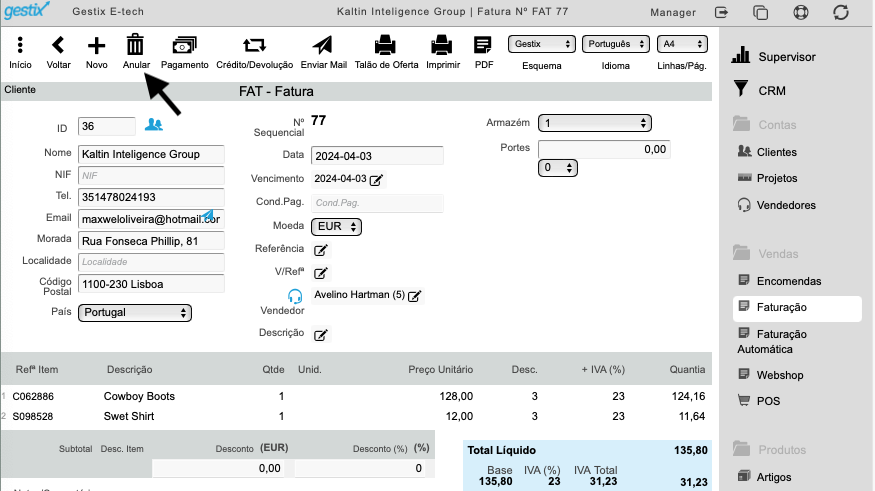This screenshot has width=875, height=491.
Task: Open Webshop in the sidebar
Action: 780,376
